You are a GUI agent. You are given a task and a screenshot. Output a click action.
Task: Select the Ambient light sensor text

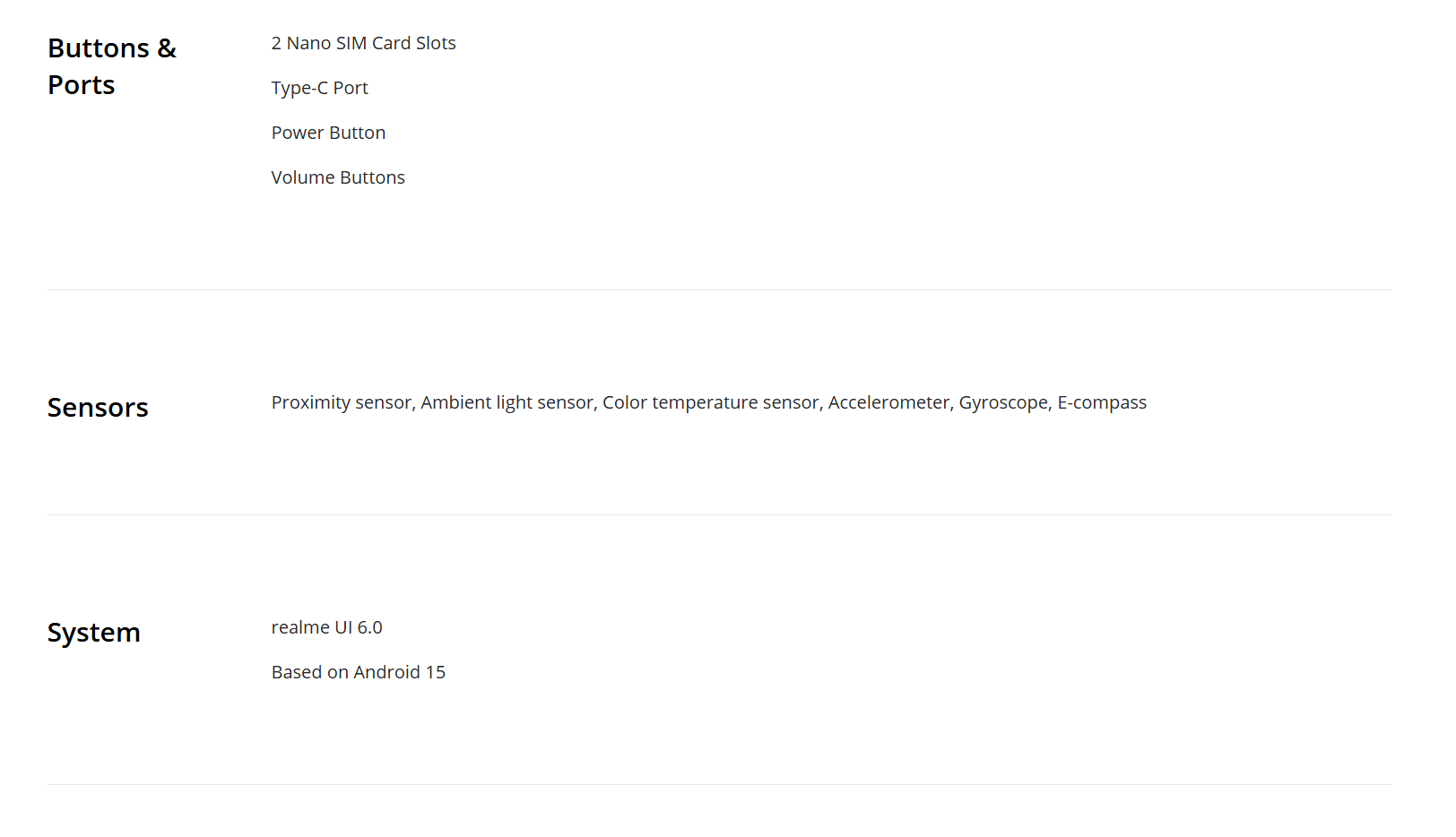tap(507, 402)
